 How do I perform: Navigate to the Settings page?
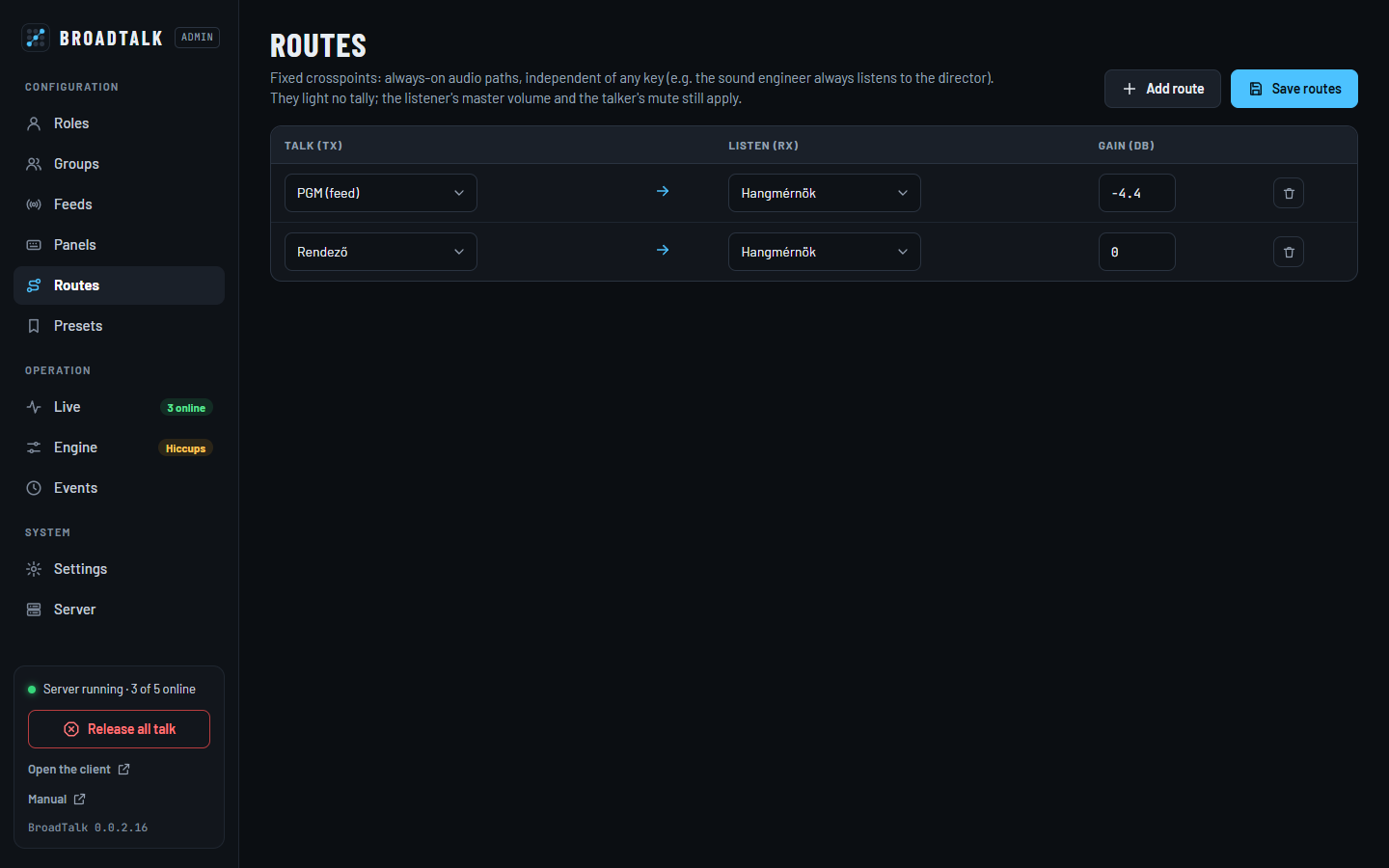[120, 569]
